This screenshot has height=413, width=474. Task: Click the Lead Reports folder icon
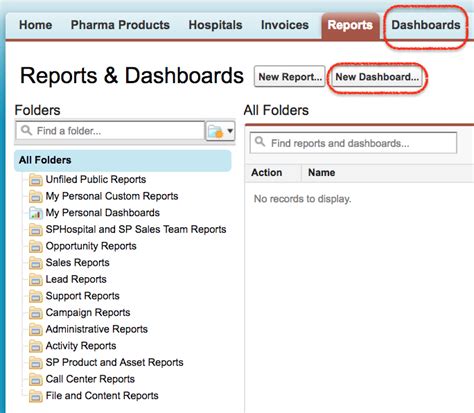coord(36,280)
